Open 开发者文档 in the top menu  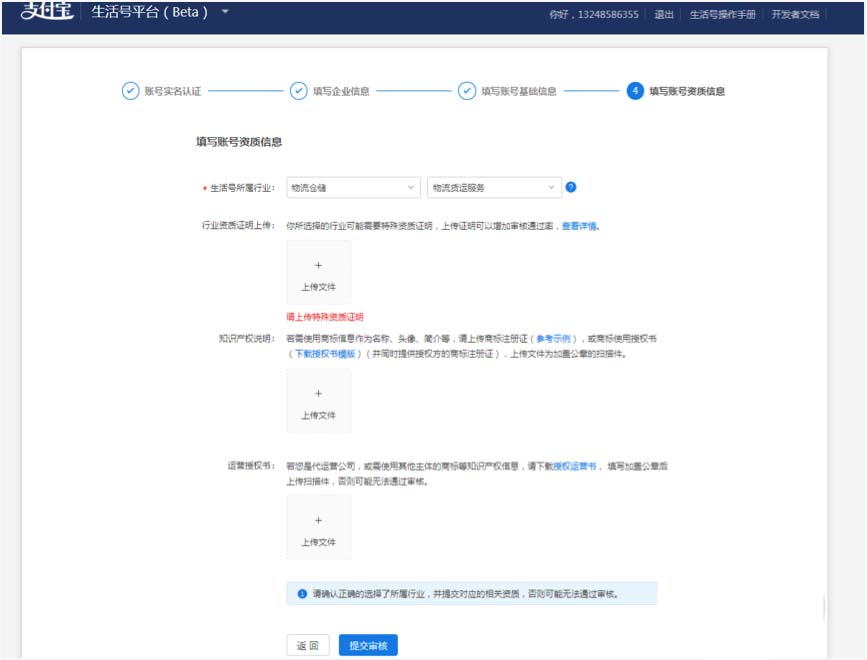(x=795, y=15)
